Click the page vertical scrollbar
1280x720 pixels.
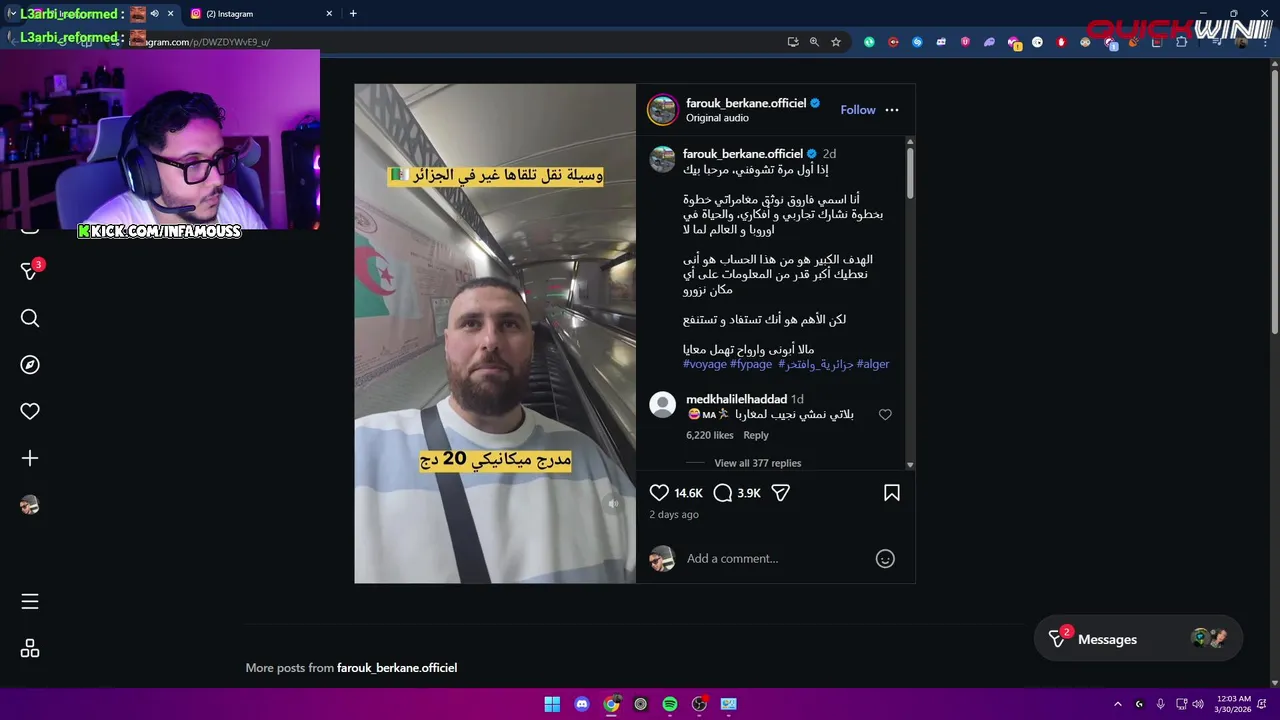[x=1274, y=200]
